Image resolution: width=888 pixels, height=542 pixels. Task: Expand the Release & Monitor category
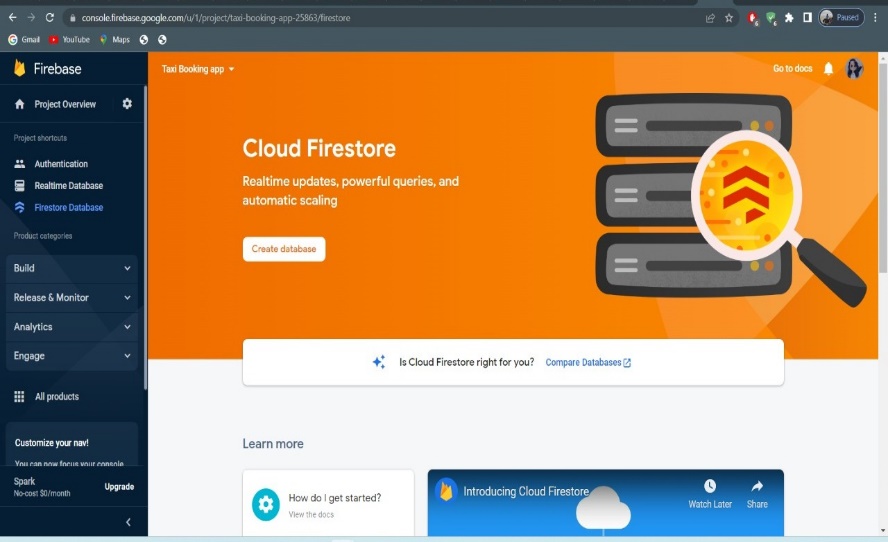72,297
